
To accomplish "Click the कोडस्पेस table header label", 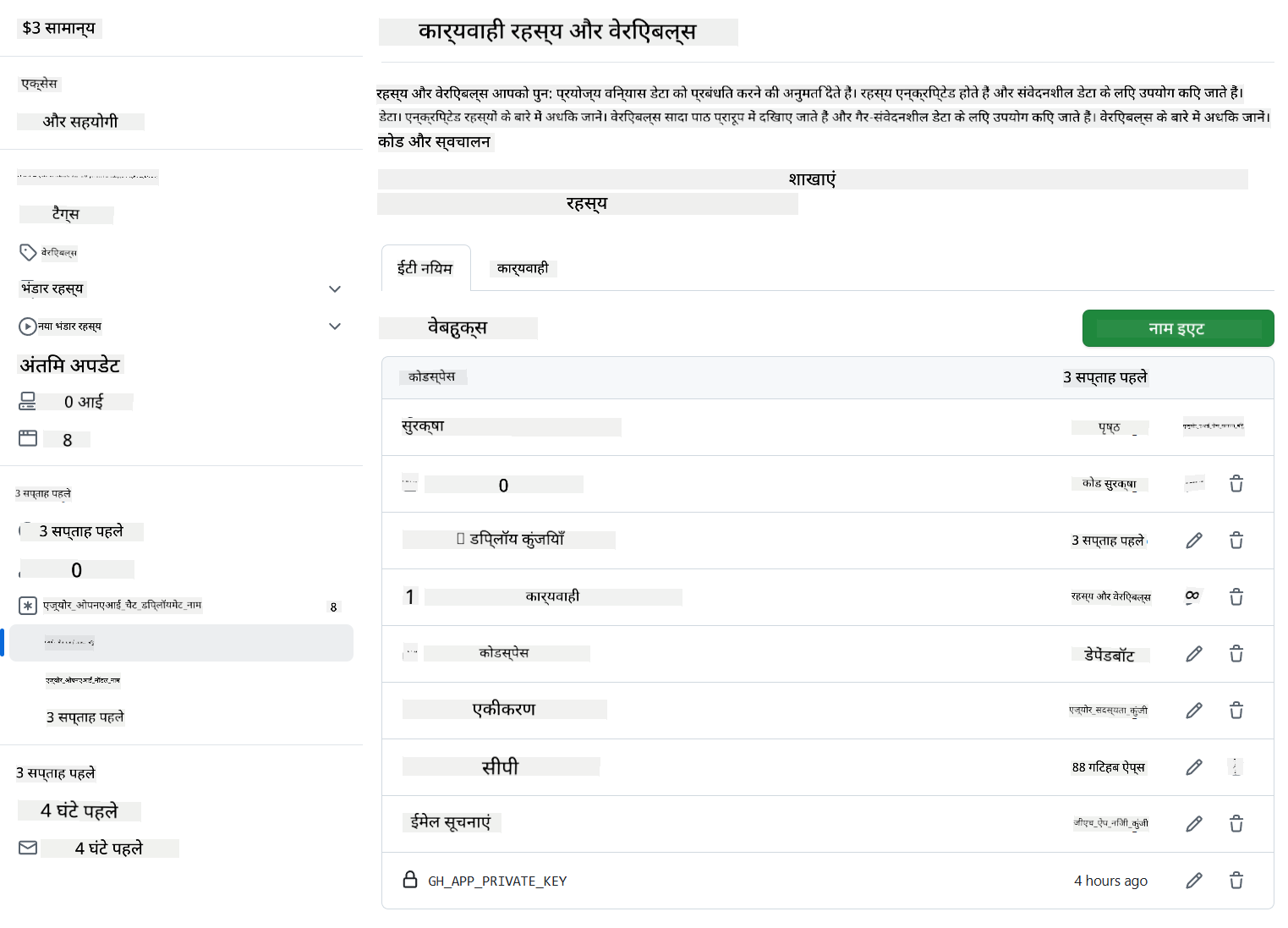I will pos(432,377).
